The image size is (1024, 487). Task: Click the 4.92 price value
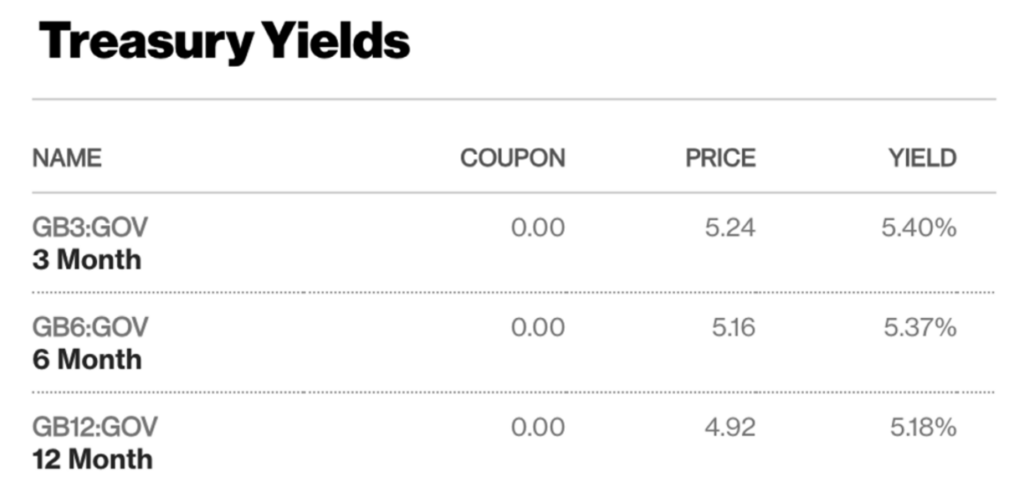730,426
